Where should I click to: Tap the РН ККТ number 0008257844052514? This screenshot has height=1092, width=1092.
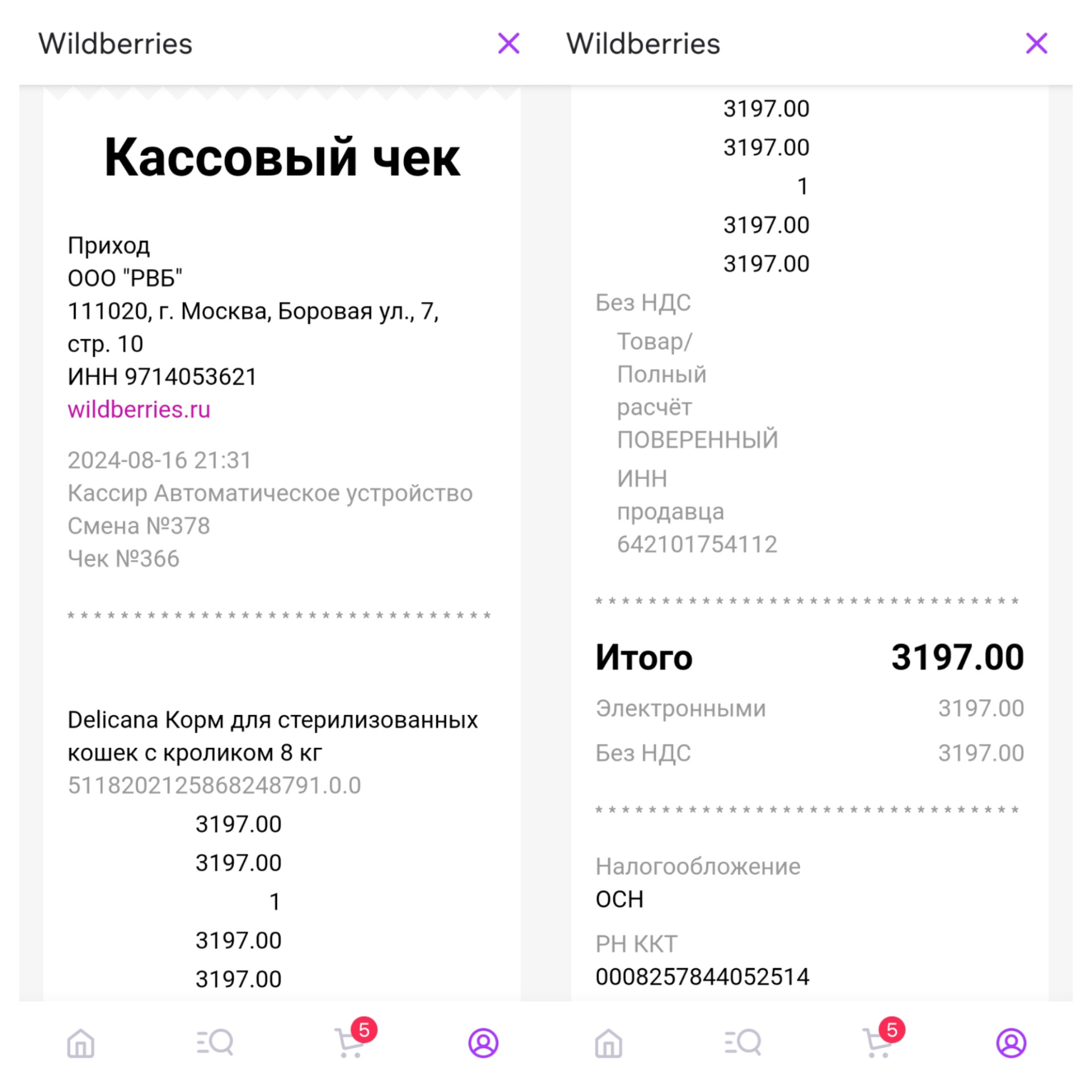702,977
